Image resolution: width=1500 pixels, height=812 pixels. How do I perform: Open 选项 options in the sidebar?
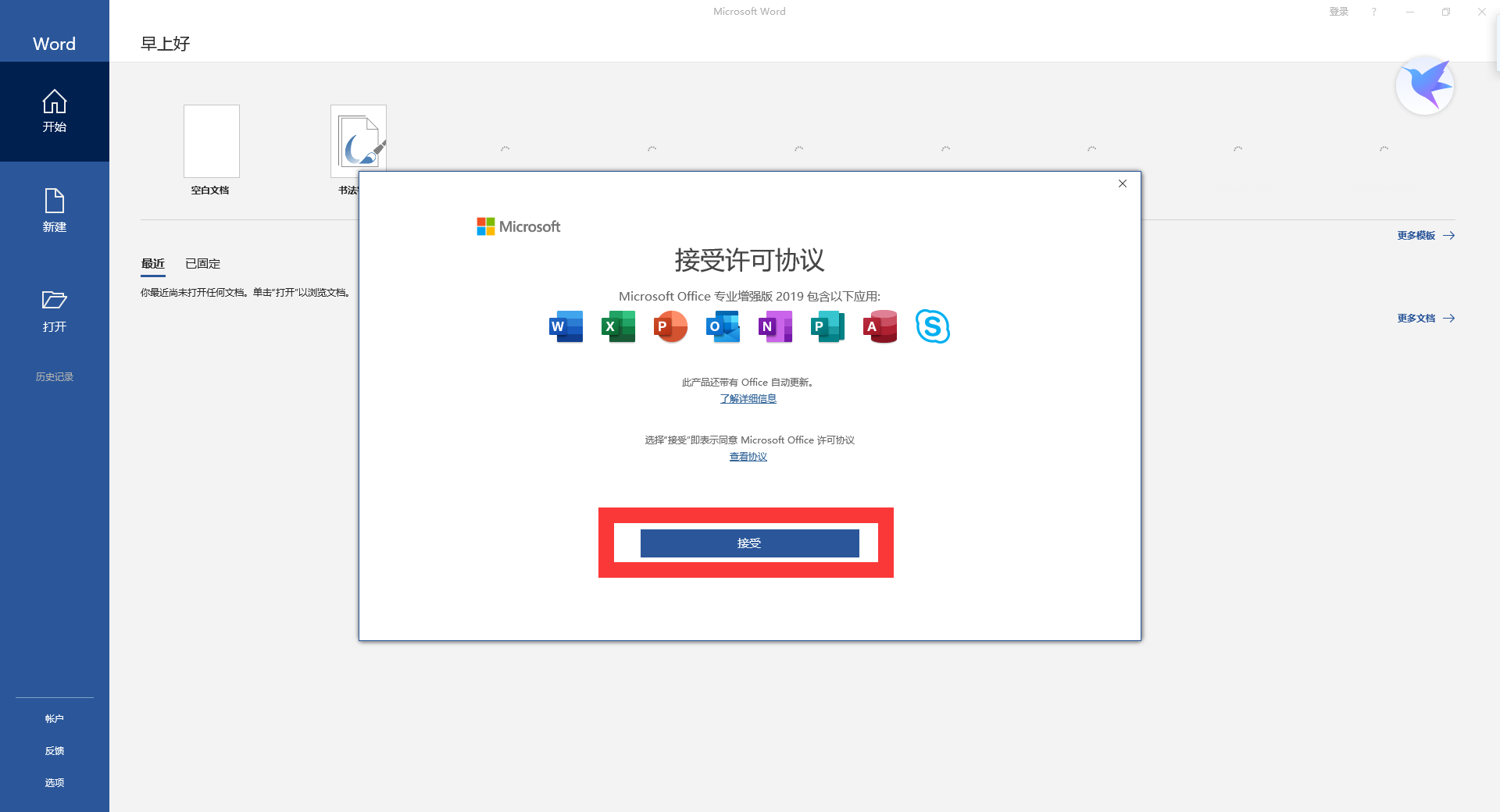pos(55,782)
